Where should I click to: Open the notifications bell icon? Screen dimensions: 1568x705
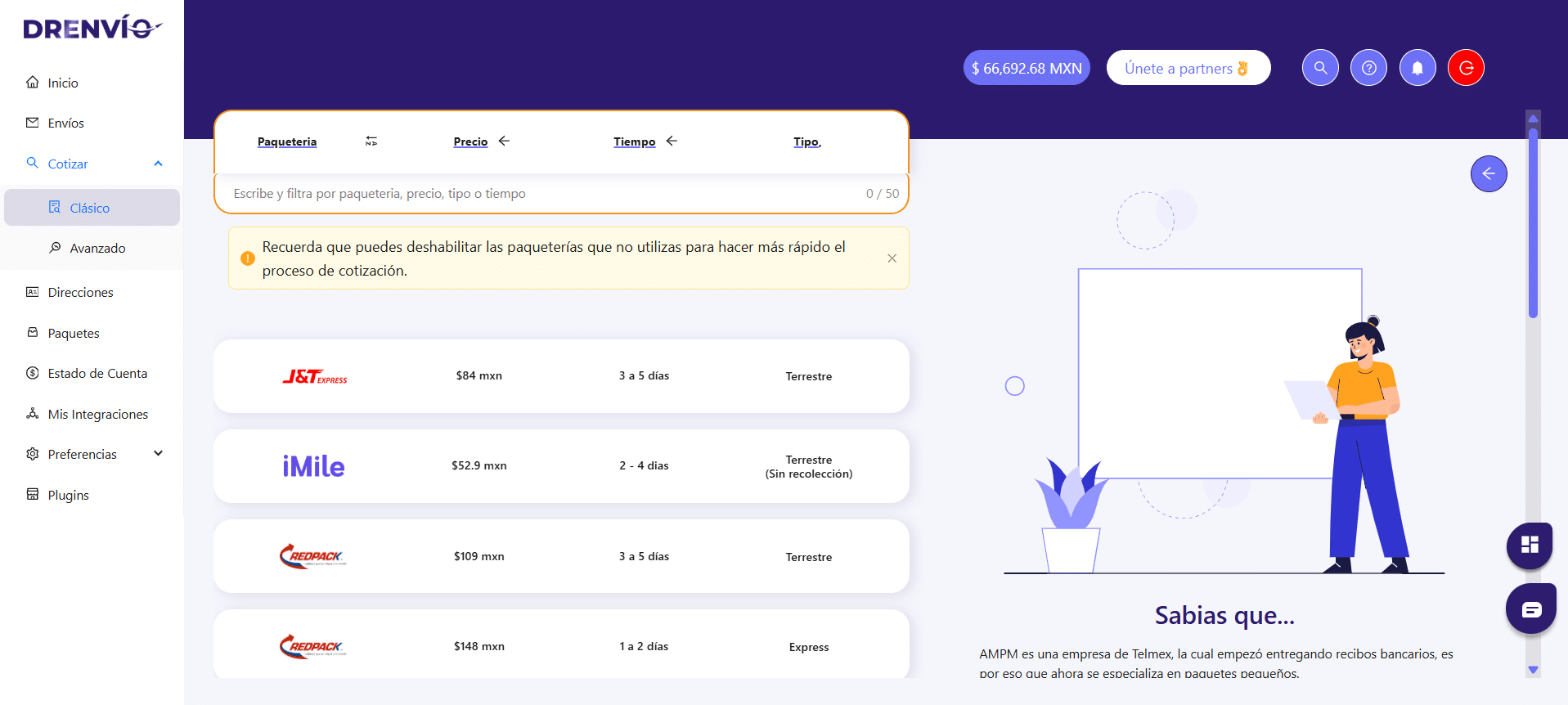coord(1417,68)
